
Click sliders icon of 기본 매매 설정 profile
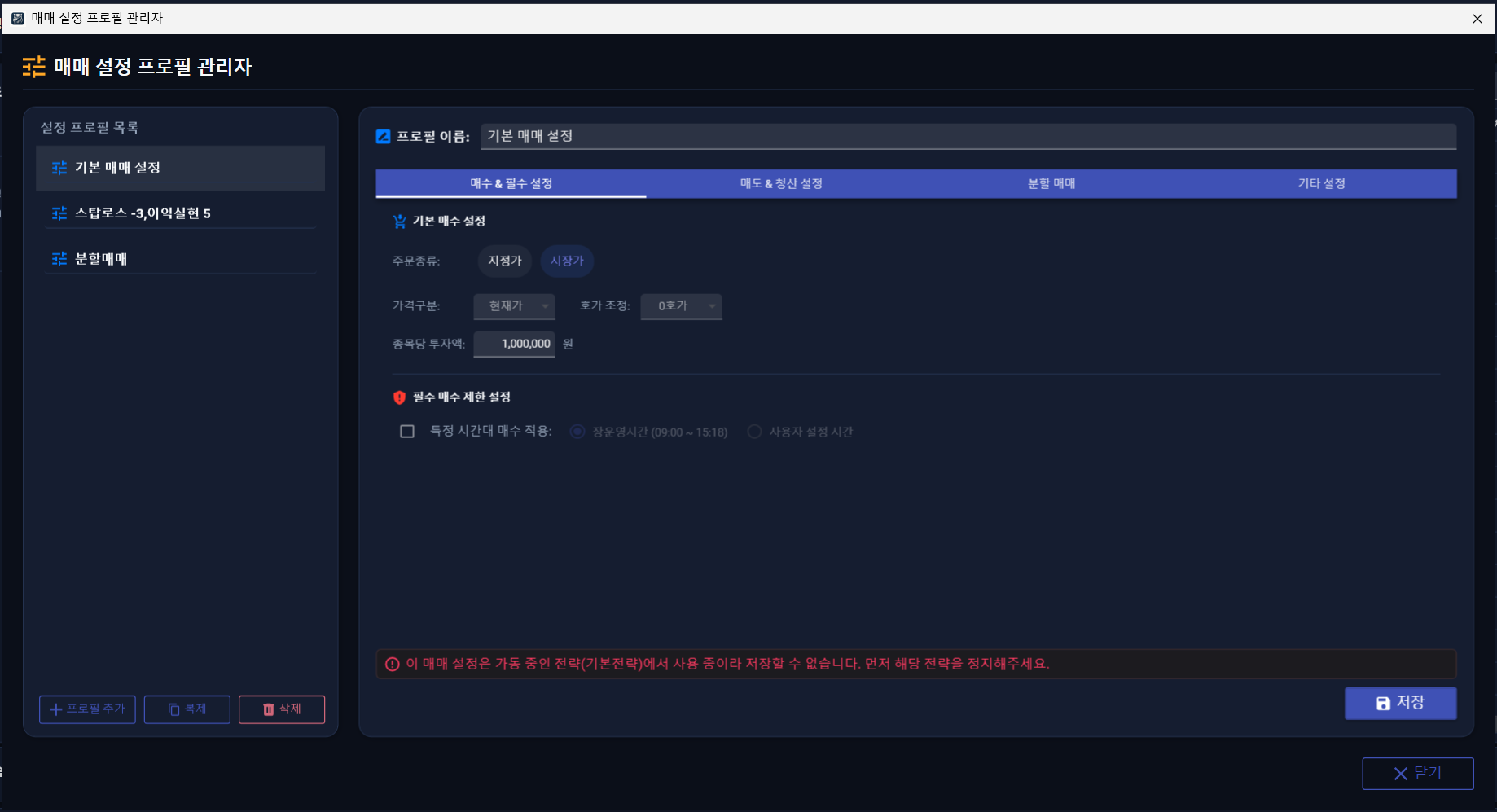tap(59, 168)
